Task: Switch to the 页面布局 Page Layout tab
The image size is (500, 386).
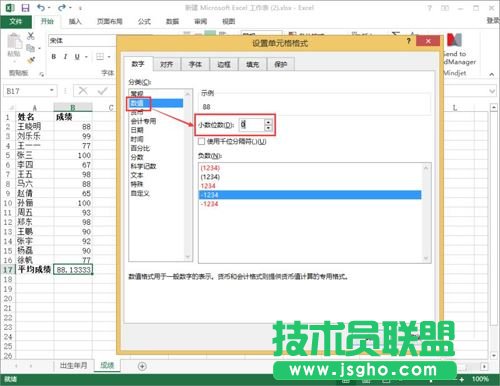Action: point(109,22)
